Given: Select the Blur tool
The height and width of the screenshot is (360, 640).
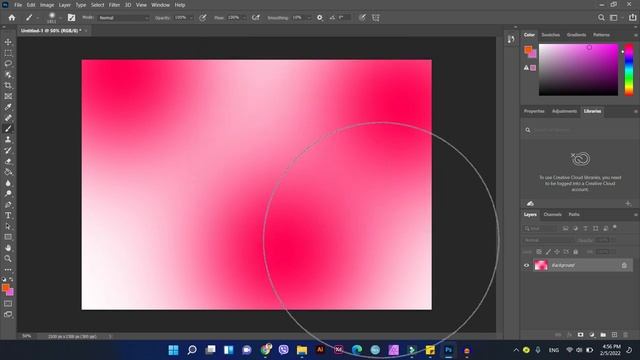Looking at the screenshot, I should click(x=8, y=183).
